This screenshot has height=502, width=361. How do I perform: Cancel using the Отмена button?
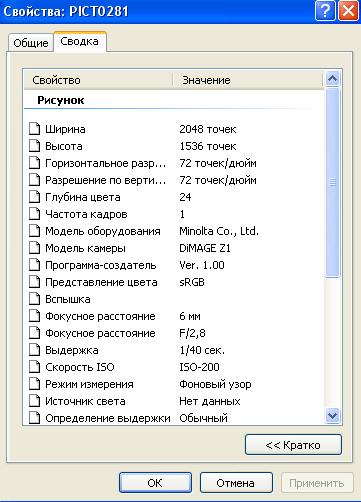(x=236, y=483)
